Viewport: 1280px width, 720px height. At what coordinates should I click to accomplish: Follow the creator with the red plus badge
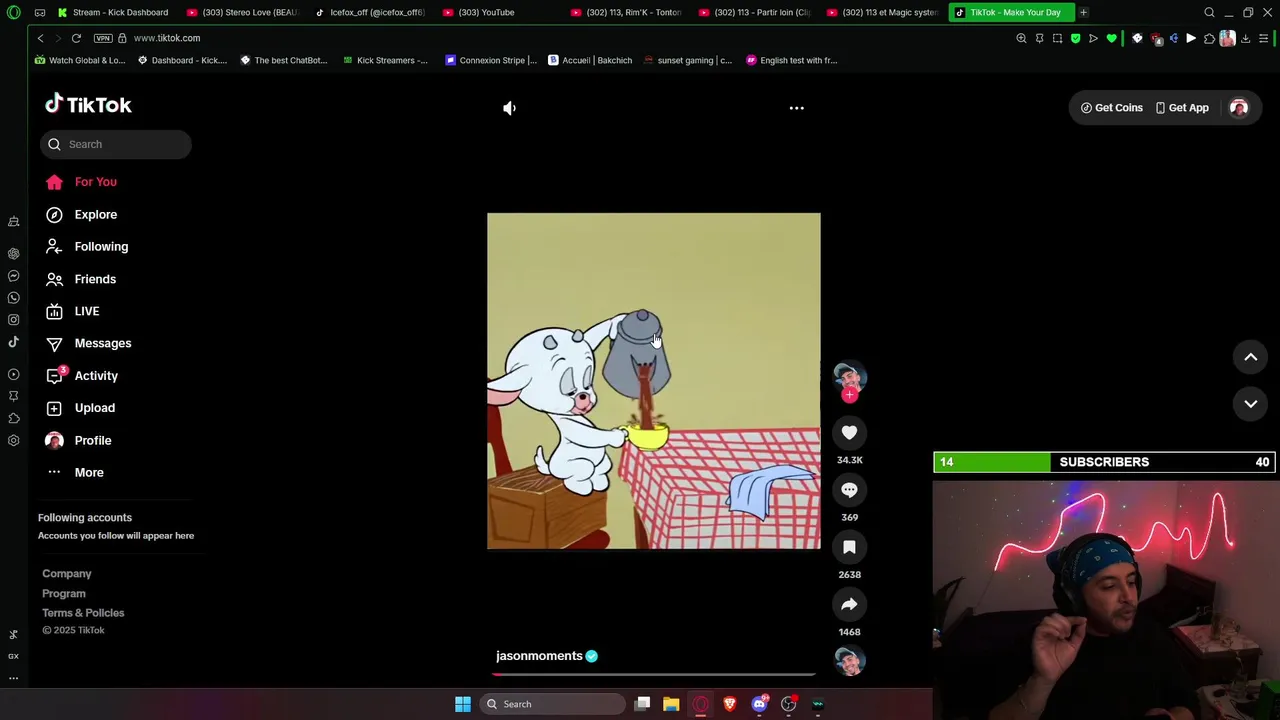coord(849,395)
